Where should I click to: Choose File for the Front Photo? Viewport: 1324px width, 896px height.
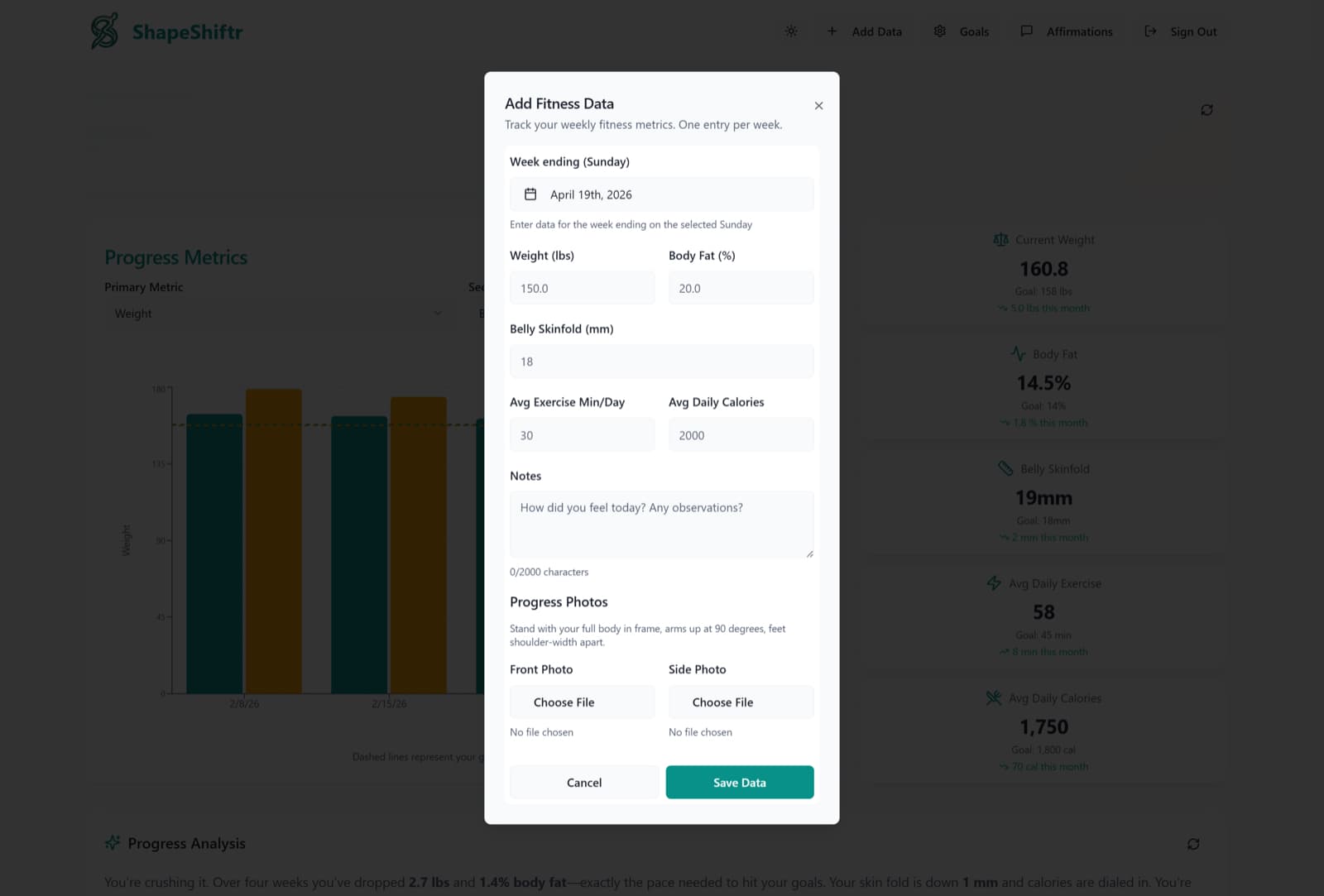tap(583, 702)
